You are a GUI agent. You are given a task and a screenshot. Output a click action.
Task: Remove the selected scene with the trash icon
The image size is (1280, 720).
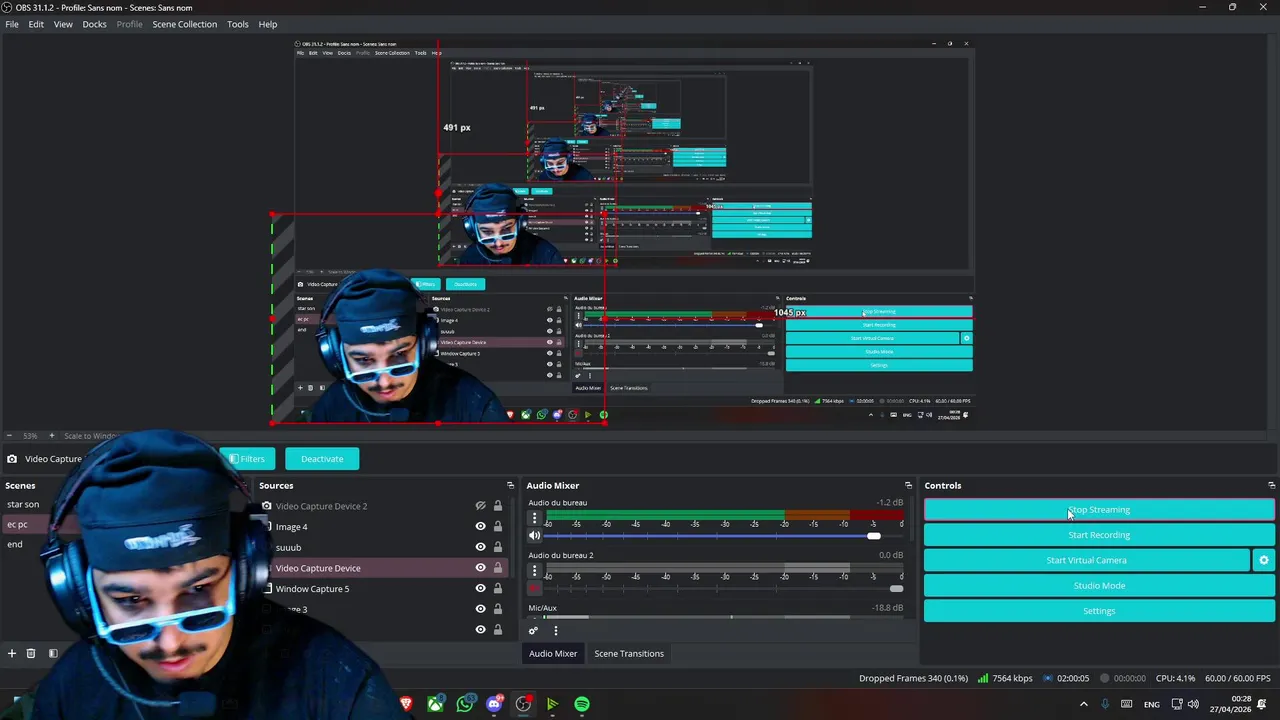click(x=31, y=653)
